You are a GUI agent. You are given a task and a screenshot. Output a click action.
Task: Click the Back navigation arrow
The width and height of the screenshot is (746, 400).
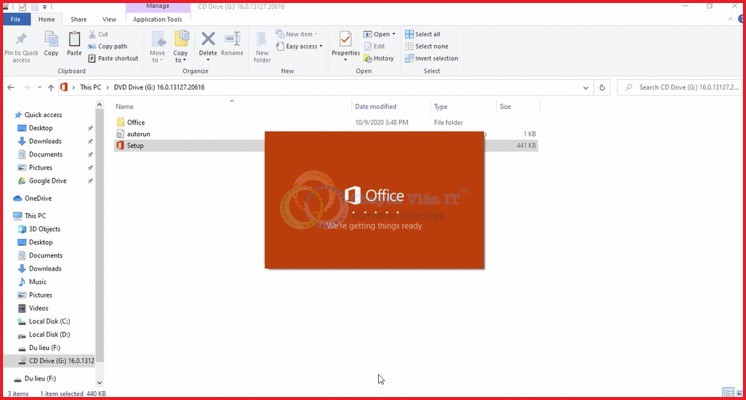tap(10, 88)
